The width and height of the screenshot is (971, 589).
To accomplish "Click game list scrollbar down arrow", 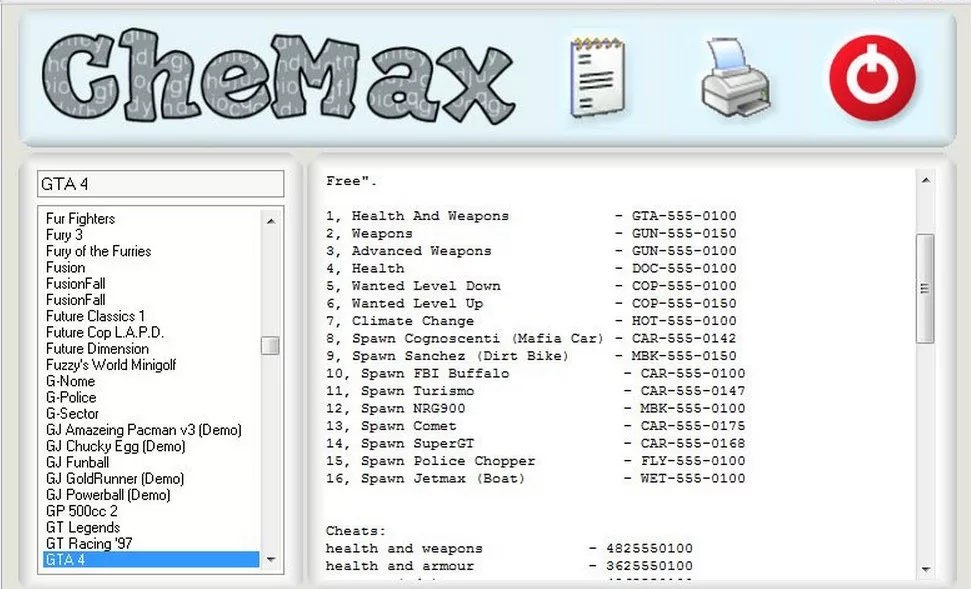I will (x=271, y=559).
